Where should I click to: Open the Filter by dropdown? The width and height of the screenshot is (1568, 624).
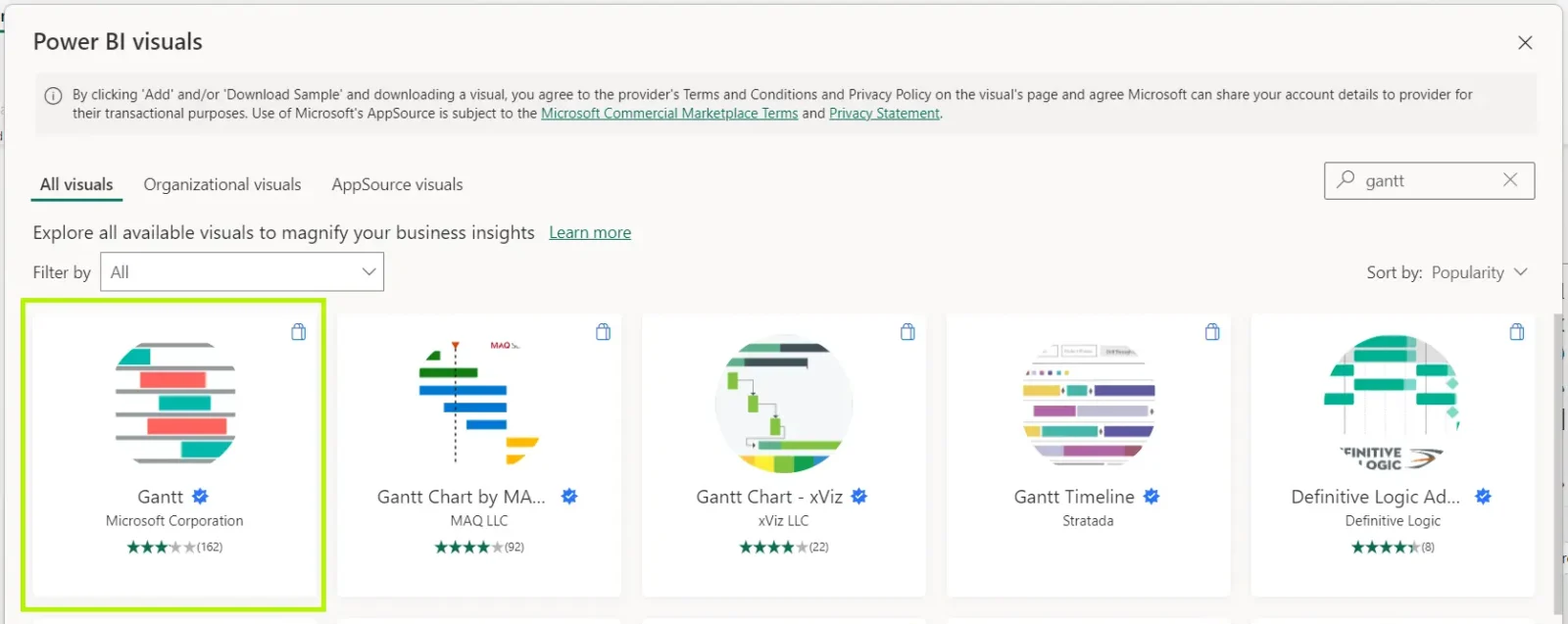tap(242, 271)
